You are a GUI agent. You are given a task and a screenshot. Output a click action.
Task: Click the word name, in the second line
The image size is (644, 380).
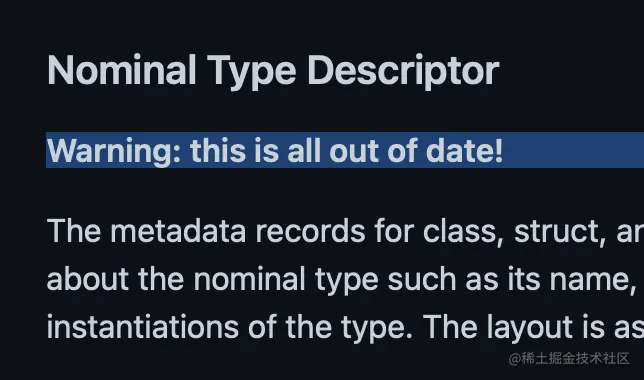click(593, 280)
